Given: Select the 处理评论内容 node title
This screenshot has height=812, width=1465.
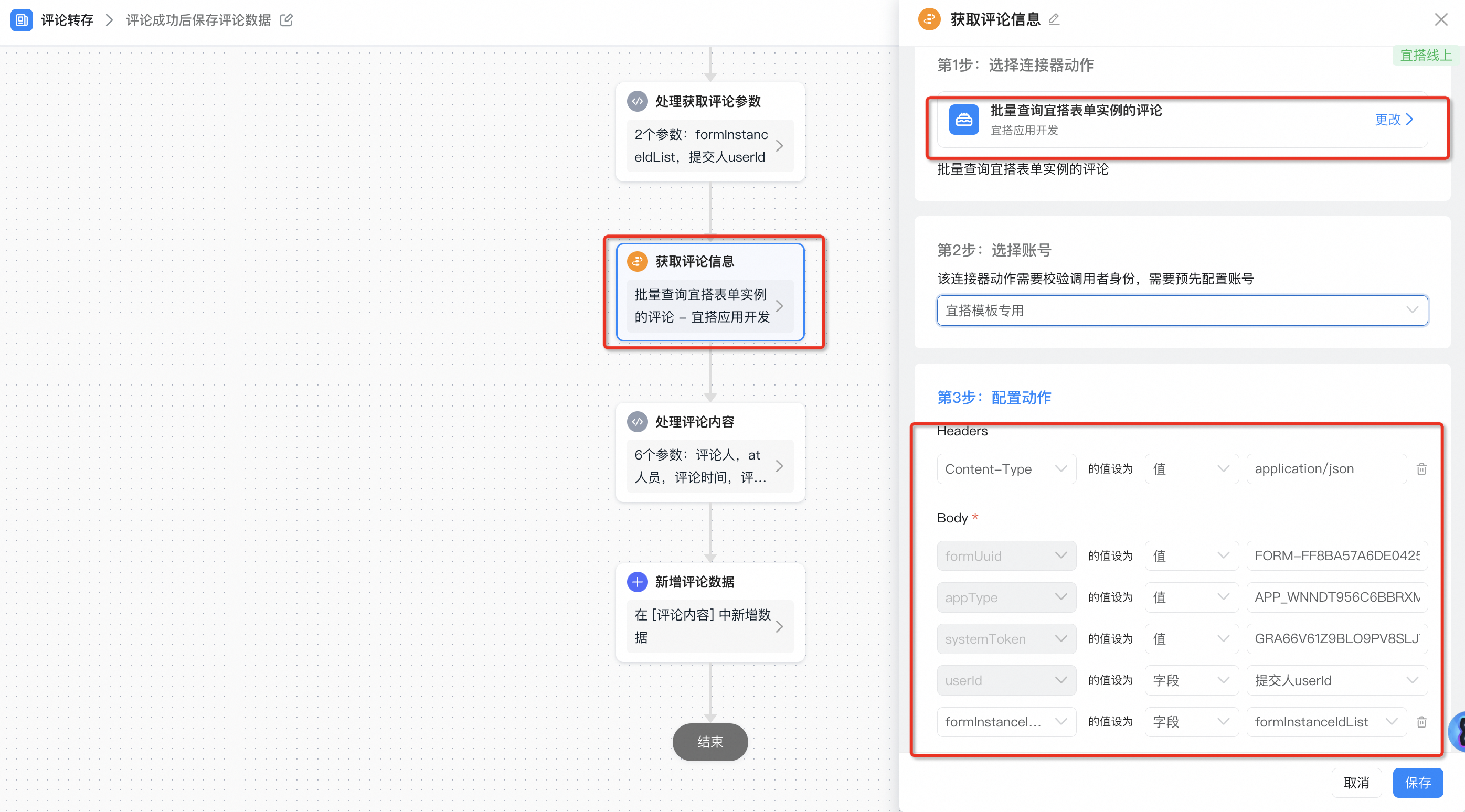Looking at the screenshot, I should [694, 421].
